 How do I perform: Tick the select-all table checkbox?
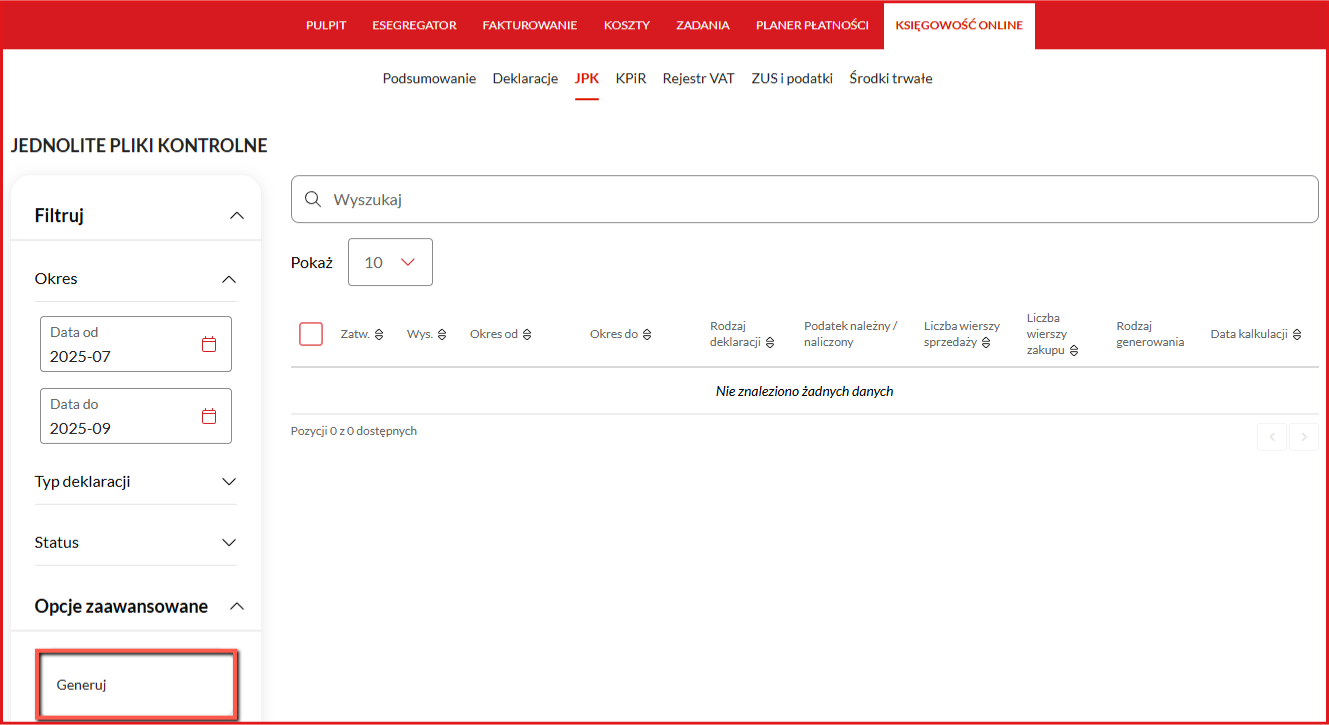pos(311,334)
